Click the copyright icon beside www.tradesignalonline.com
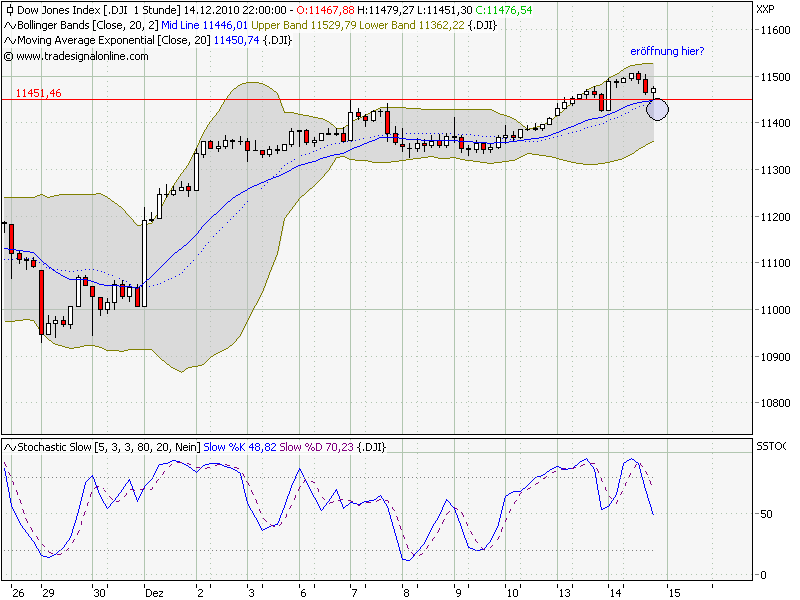The height and width of the screenshot is (600, 800). click(8, 57)
